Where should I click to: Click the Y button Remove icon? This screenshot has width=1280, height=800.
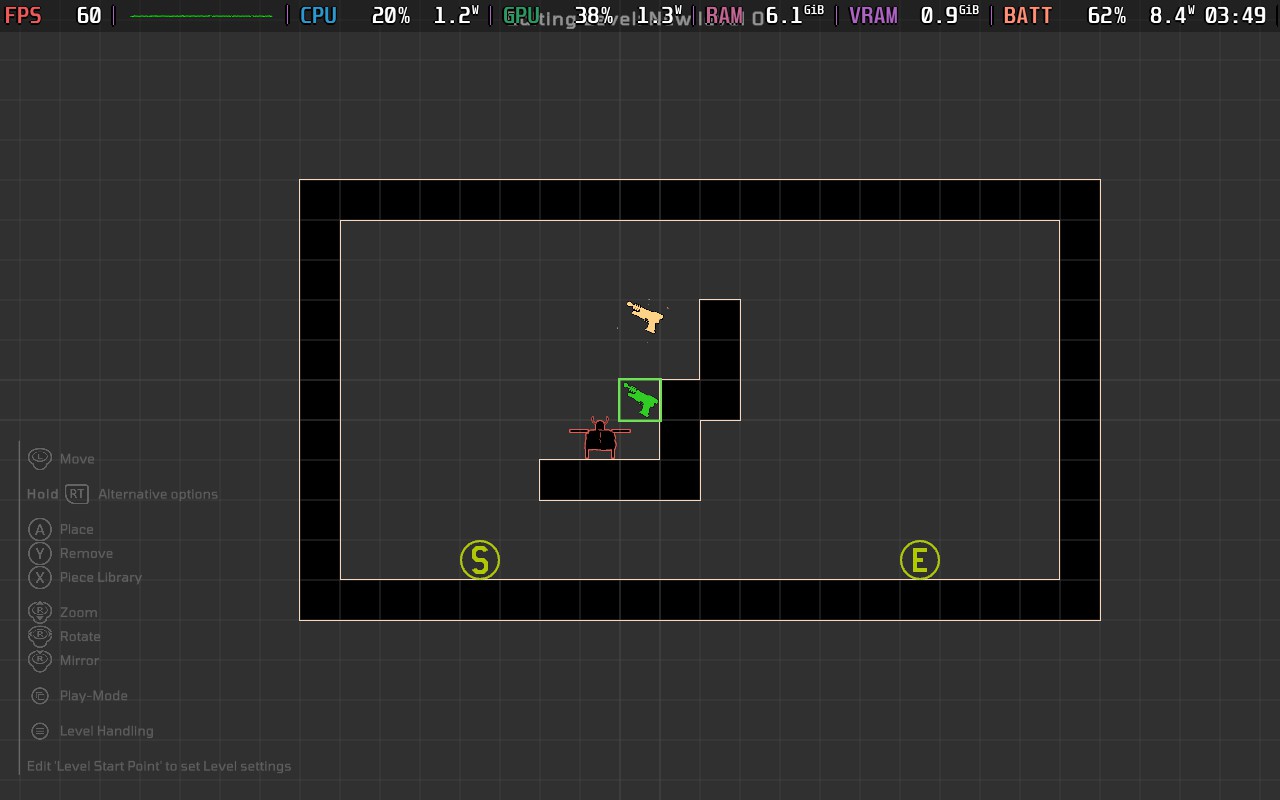pyautogui.click(x=40, y=553)
